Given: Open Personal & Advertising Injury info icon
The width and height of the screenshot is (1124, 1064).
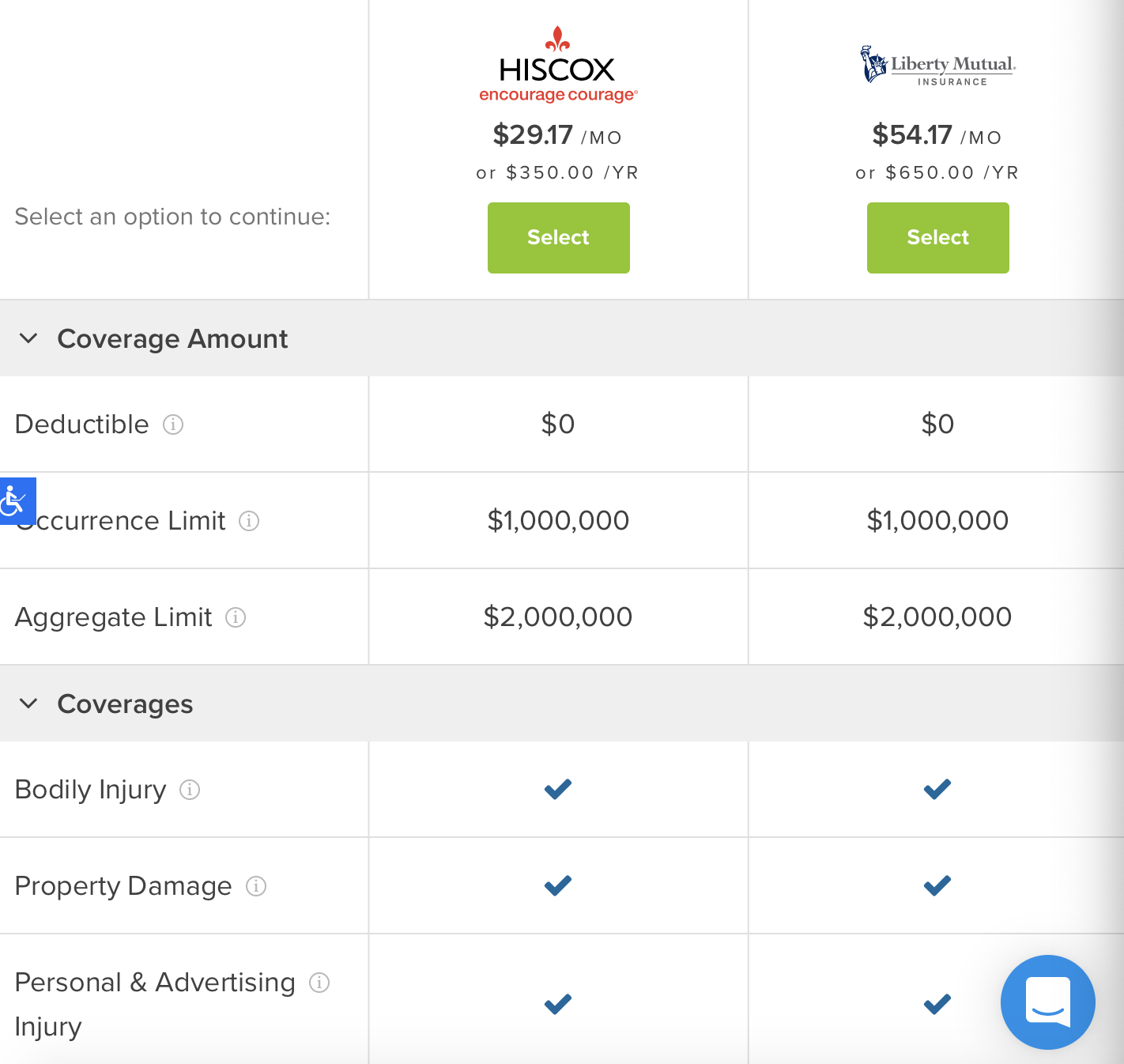Looking at the screenshot, I should pos(319,983).
